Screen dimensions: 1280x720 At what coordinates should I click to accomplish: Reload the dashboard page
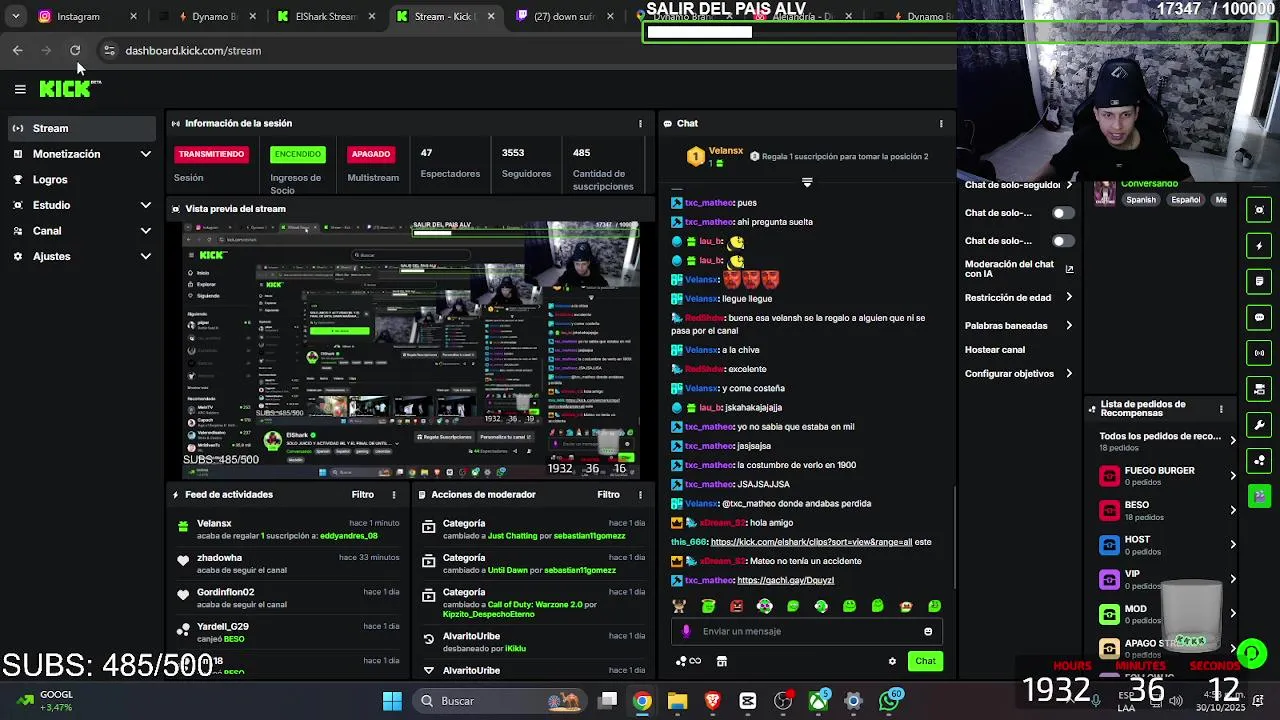75,50
